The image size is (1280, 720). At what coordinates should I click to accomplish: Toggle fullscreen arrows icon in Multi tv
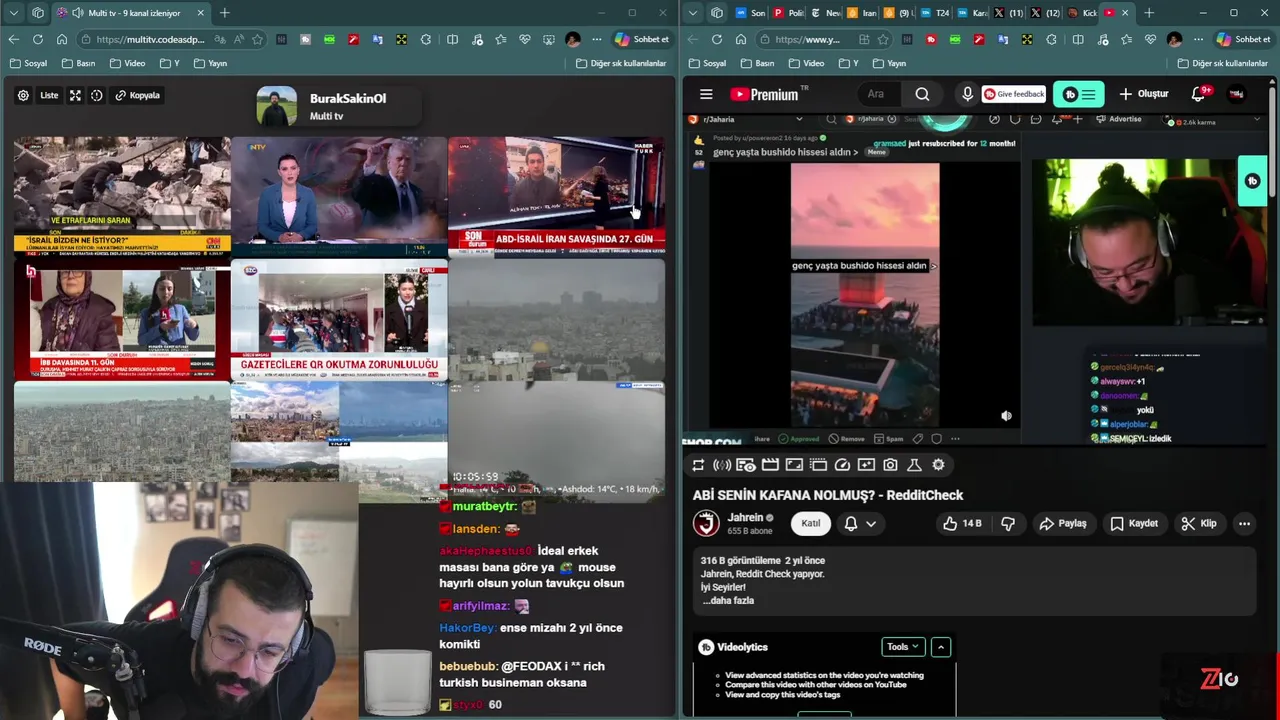(75, 96)
